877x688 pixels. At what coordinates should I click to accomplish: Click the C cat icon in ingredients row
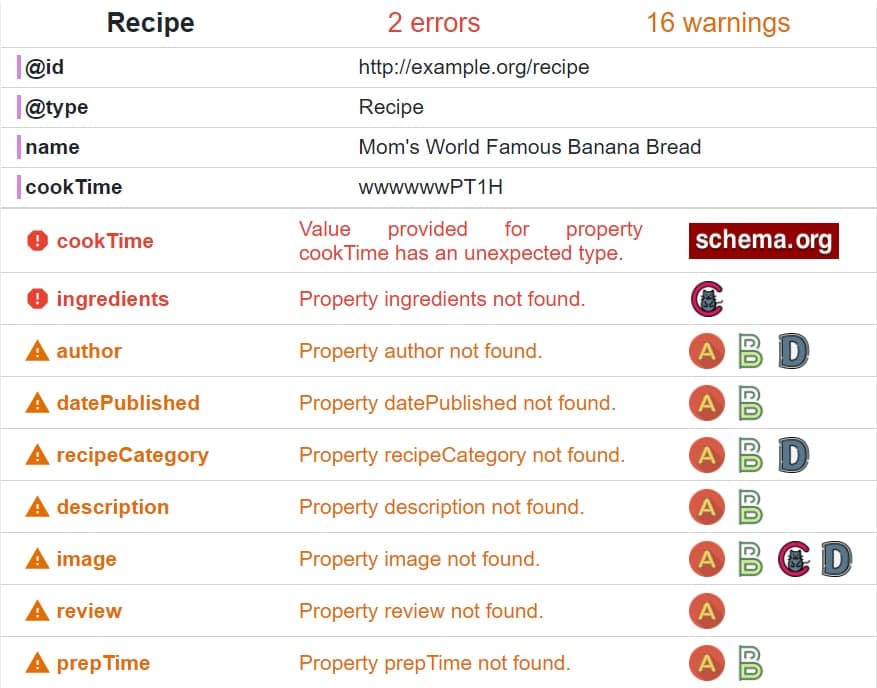(x=707, y=299)
